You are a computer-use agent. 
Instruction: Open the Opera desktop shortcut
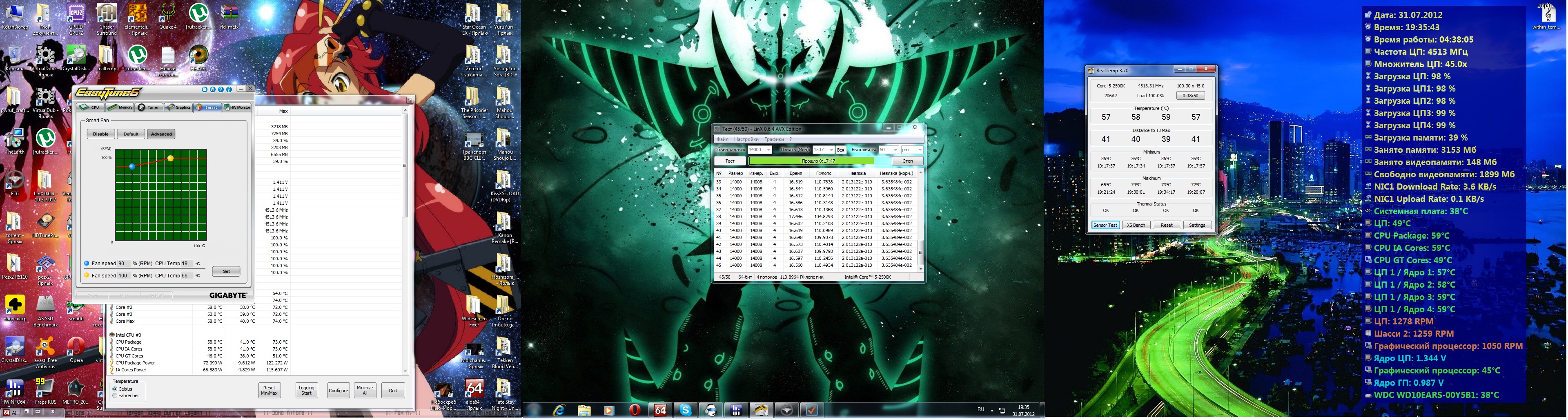(76, 349)
